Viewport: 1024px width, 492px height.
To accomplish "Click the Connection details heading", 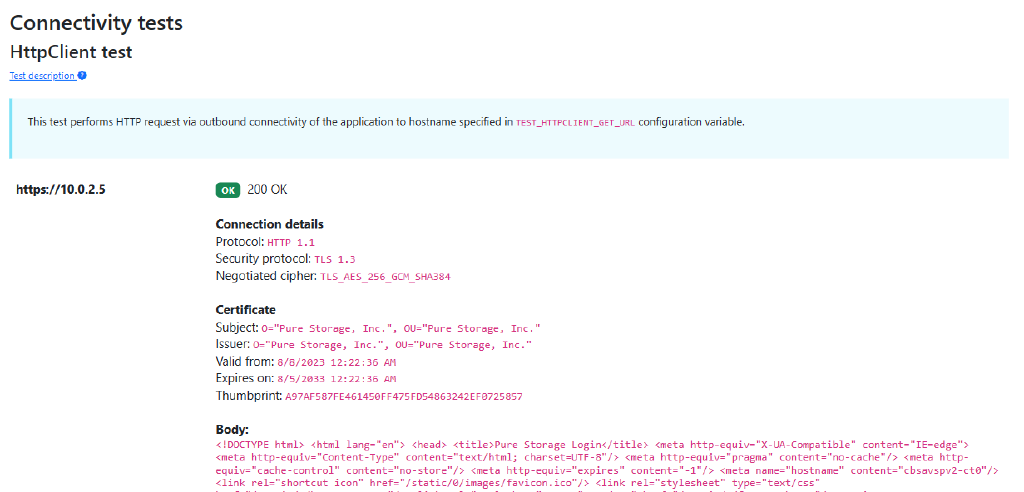I will [x=270, y=224].
